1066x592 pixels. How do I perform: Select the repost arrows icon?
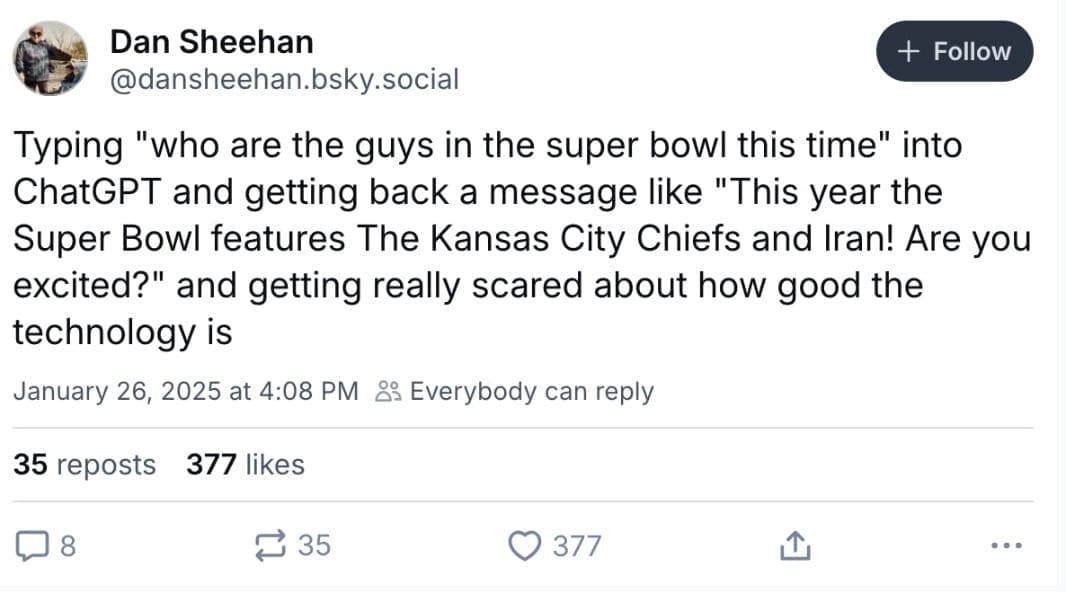270,545
